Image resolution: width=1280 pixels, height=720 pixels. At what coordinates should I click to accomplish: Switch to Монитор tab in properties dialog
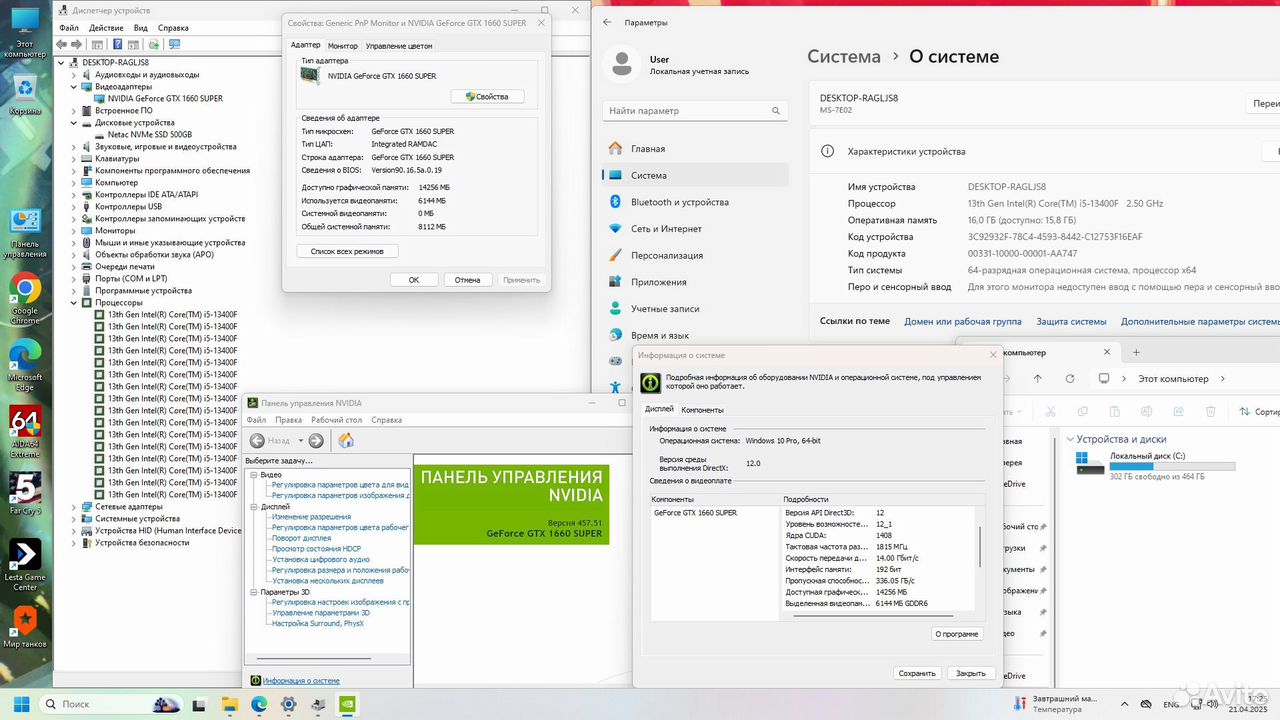[x=343, y=46]
